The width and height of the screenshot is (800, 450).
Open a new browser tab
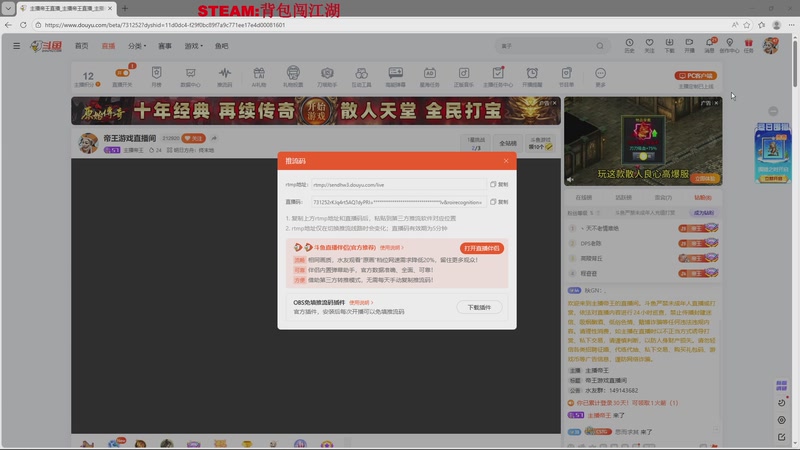125,8
